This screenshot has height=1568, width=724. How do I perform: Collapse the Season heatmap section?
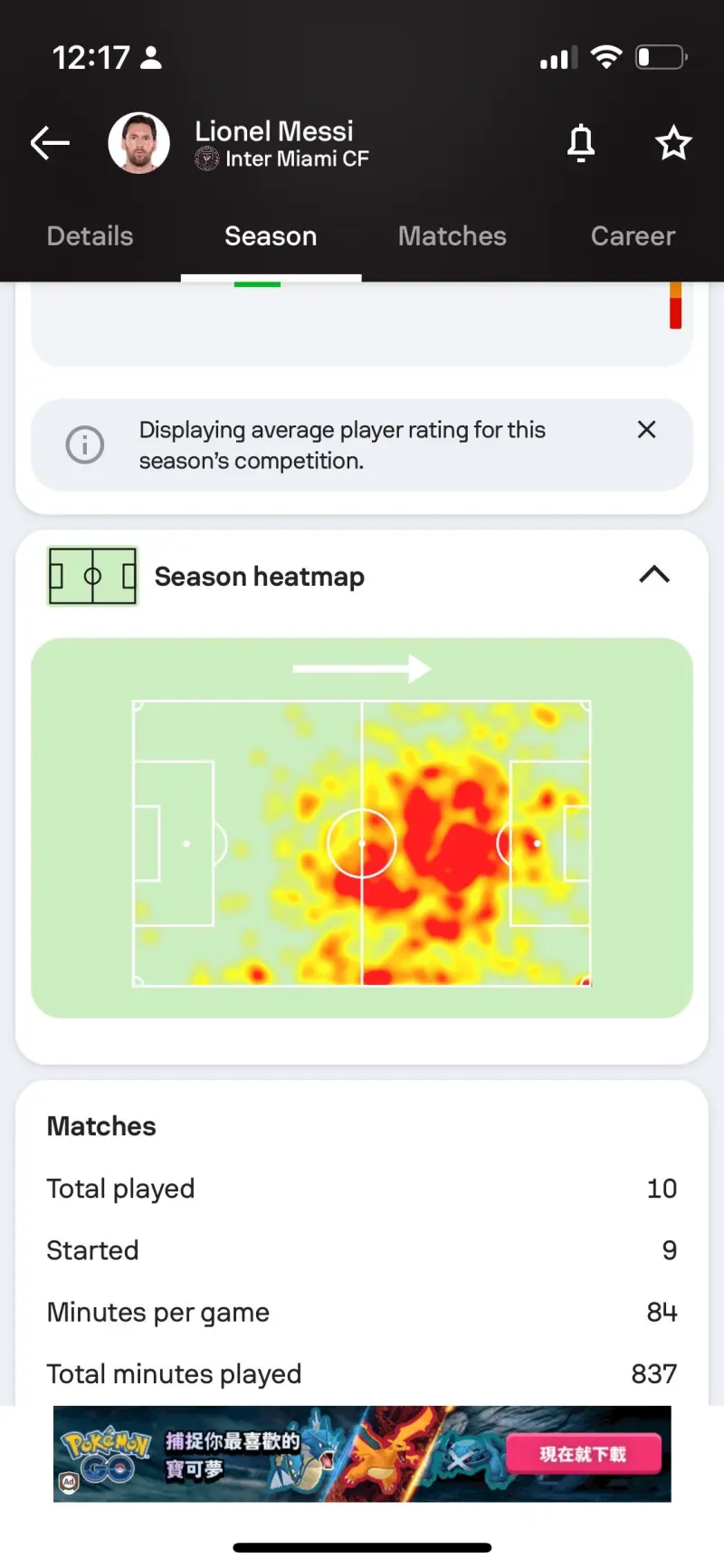pos(654,574)
